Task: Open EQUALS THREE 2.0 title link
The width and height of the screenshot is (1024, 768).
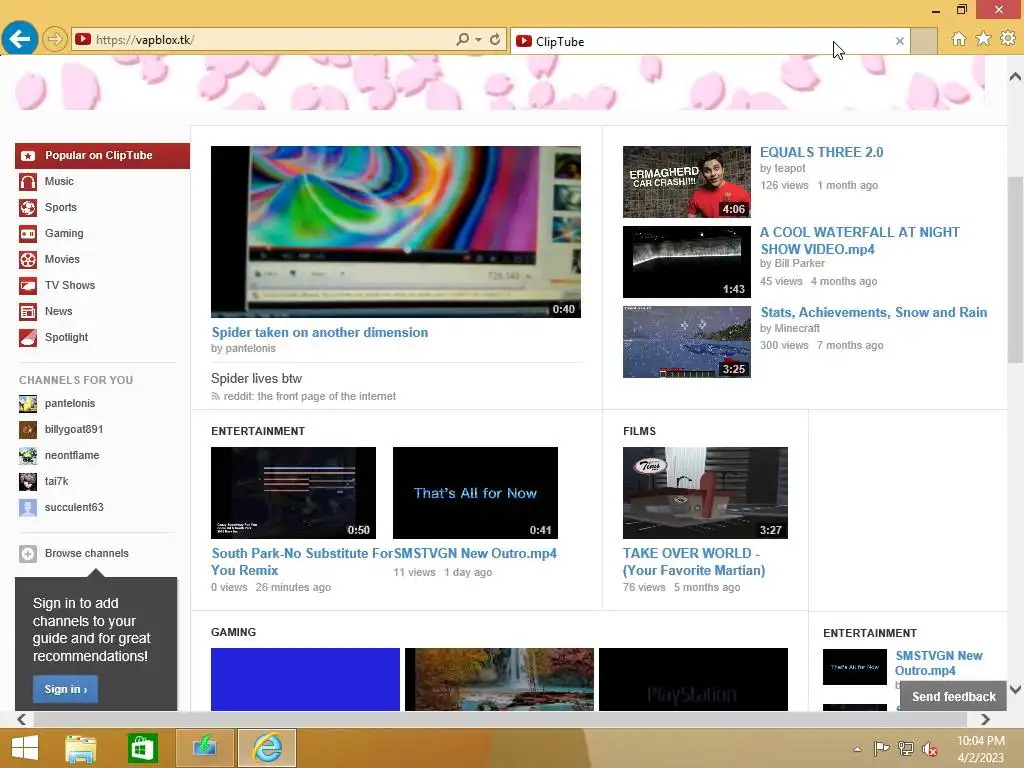Action: click(x=822, y=152)
